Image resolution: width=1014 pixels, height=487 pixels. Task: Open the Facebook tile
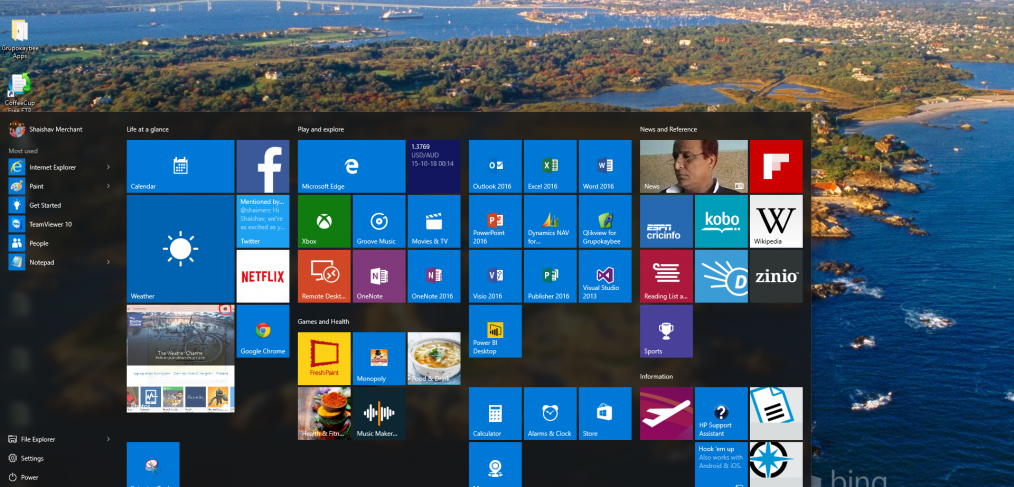click(x=263, y=166)
